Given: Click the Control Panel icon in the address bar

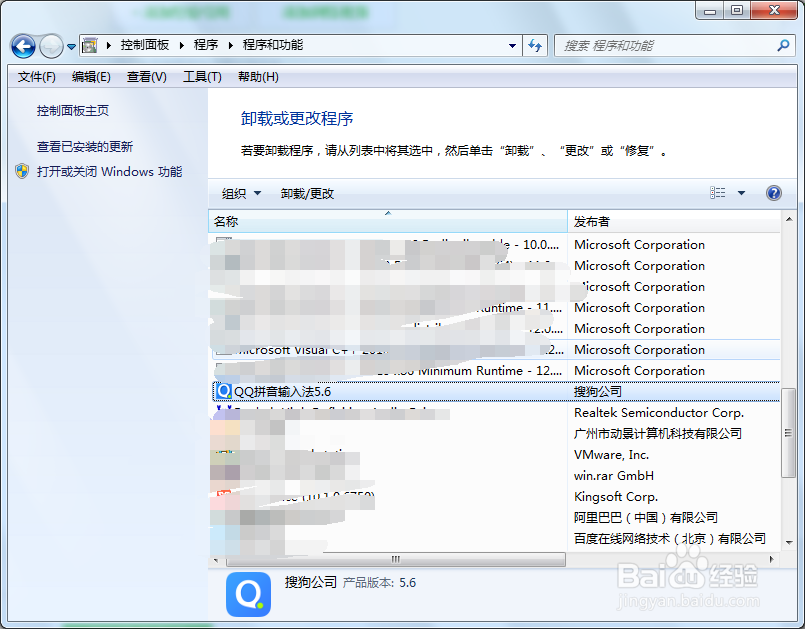Looking at the screenshot, I should pos(90,45).
